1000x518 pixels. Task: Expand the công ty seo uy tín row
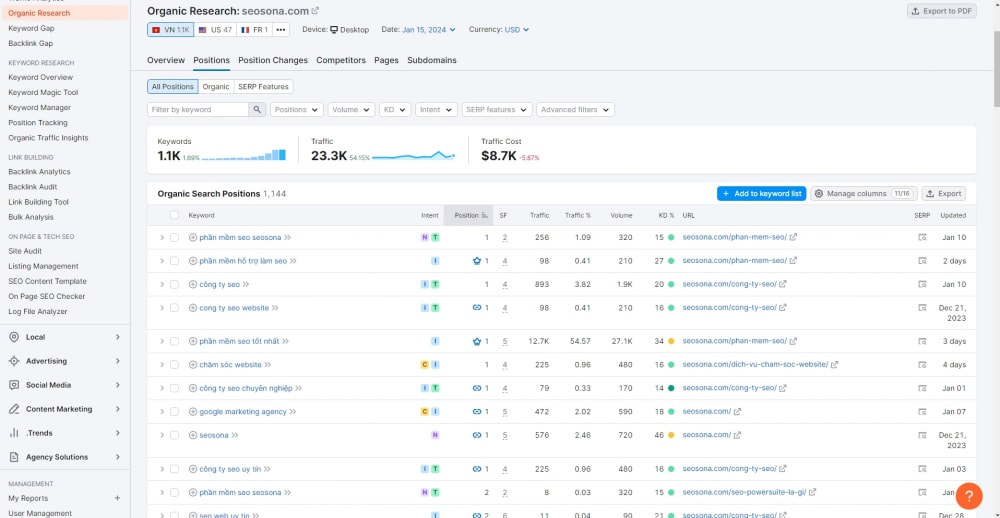(162, 469)
